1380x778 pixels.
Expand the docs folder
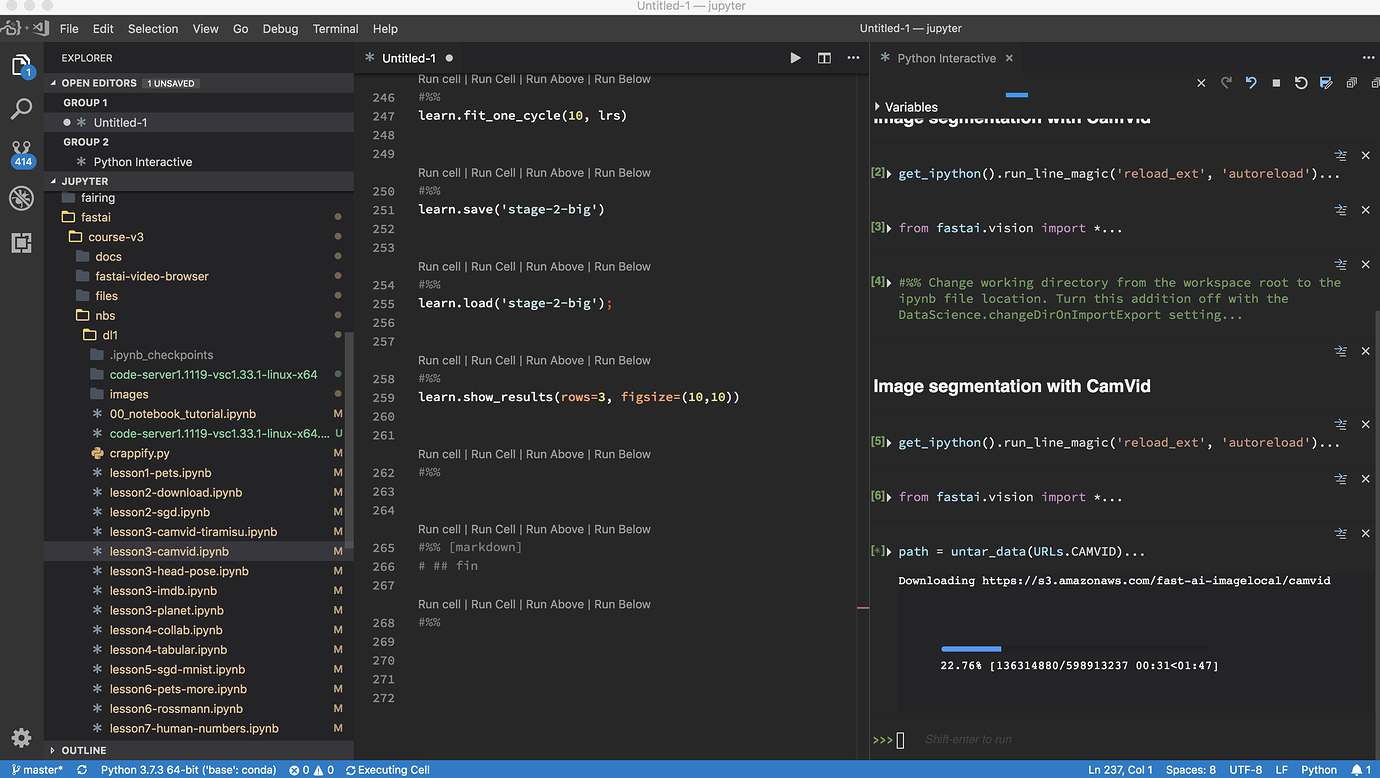click(x=99, y=257)
